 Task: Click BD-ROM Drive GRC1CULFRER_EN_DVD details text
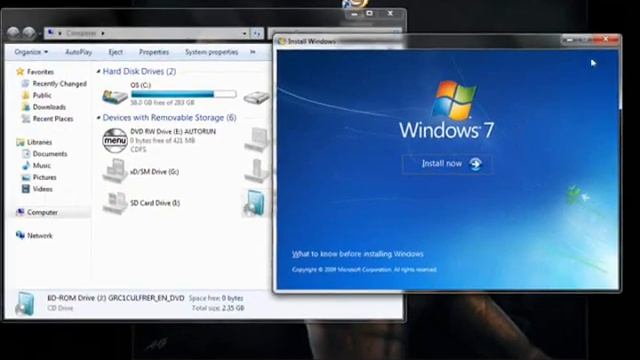[116, 298]
